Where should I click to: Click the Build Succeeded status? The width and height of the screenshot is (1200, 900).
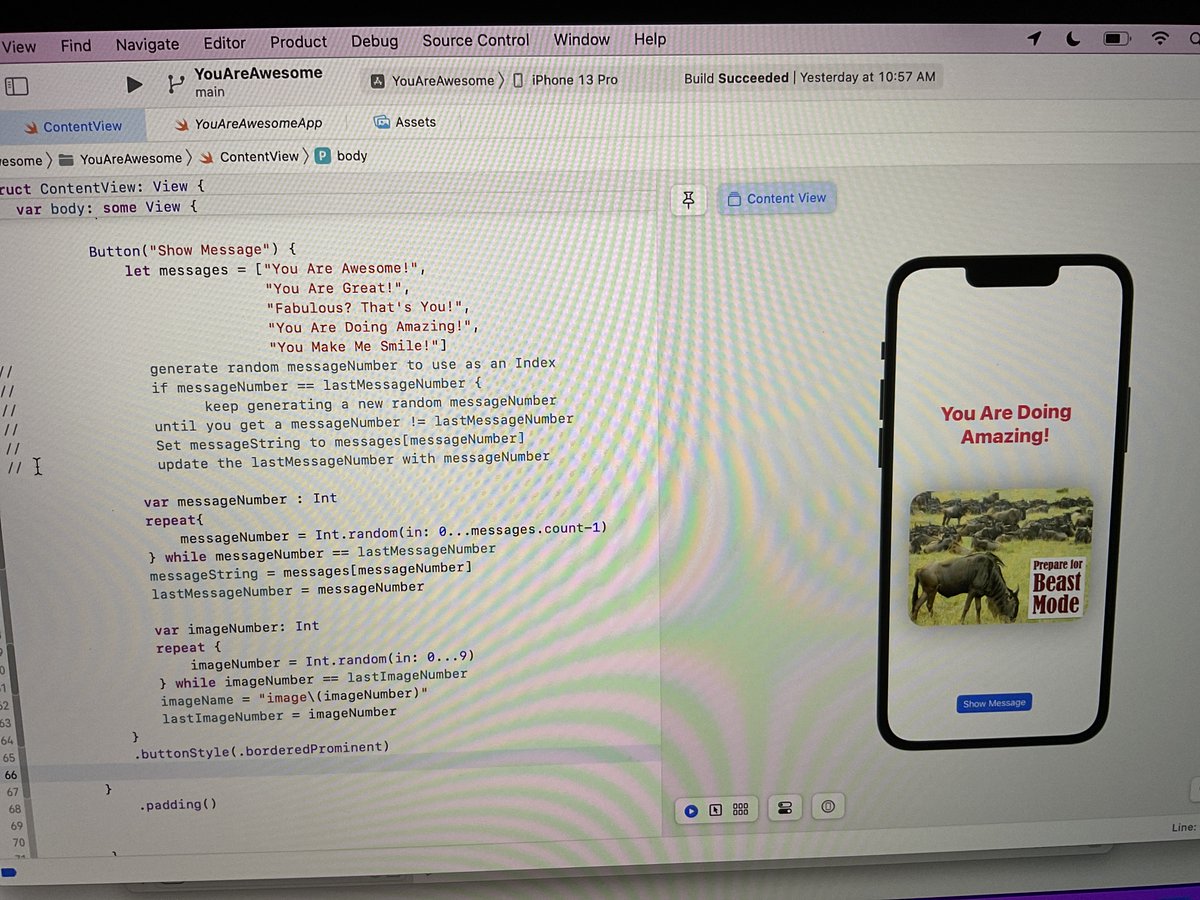click(736, 77)
